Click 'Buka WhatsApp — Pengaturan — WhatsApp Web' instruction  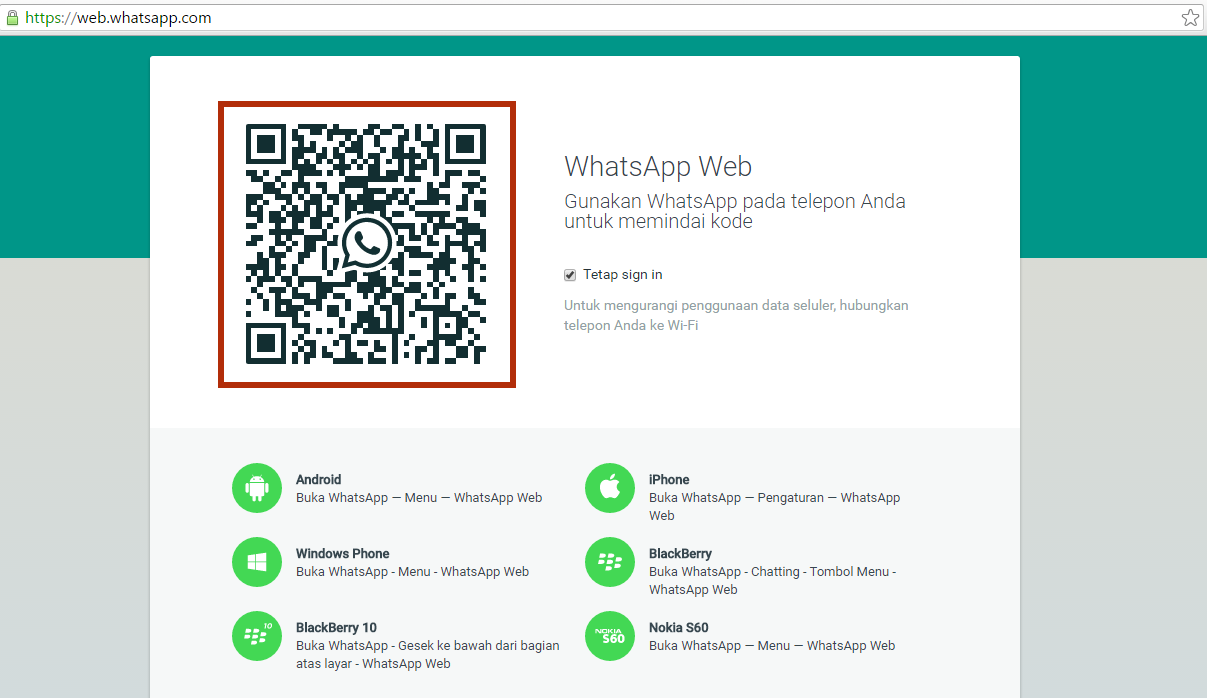[x=774, y=507]
